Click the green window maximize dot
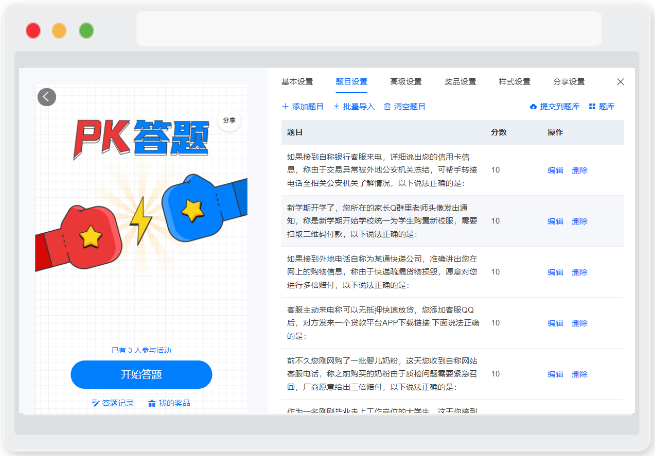This screenshot has width=655, height=456. pyautogui.click(x=86, y=30)
